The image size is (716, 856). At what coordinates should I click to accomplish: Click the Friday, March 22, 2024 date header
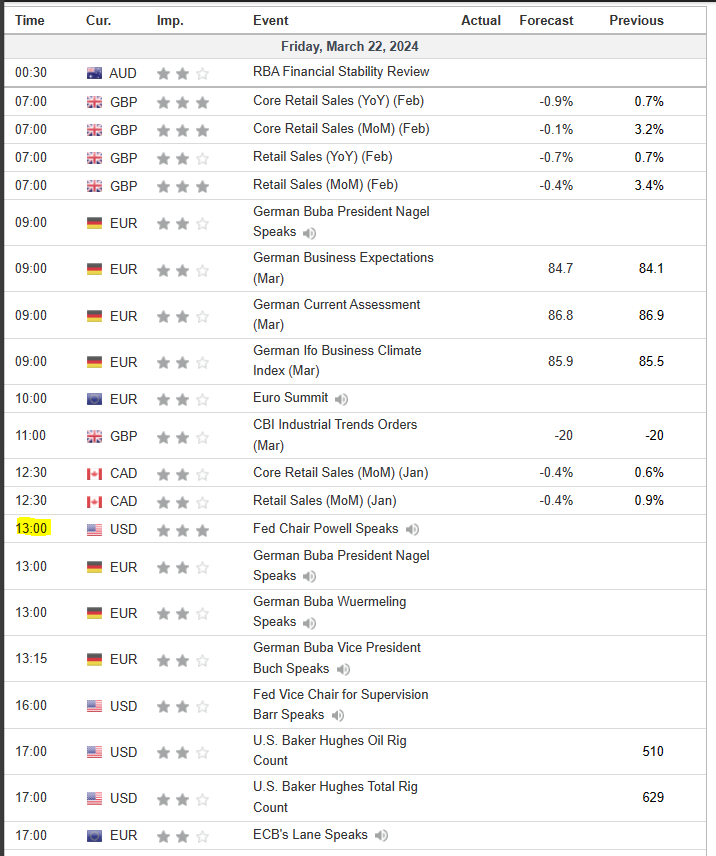coord(350,46)
